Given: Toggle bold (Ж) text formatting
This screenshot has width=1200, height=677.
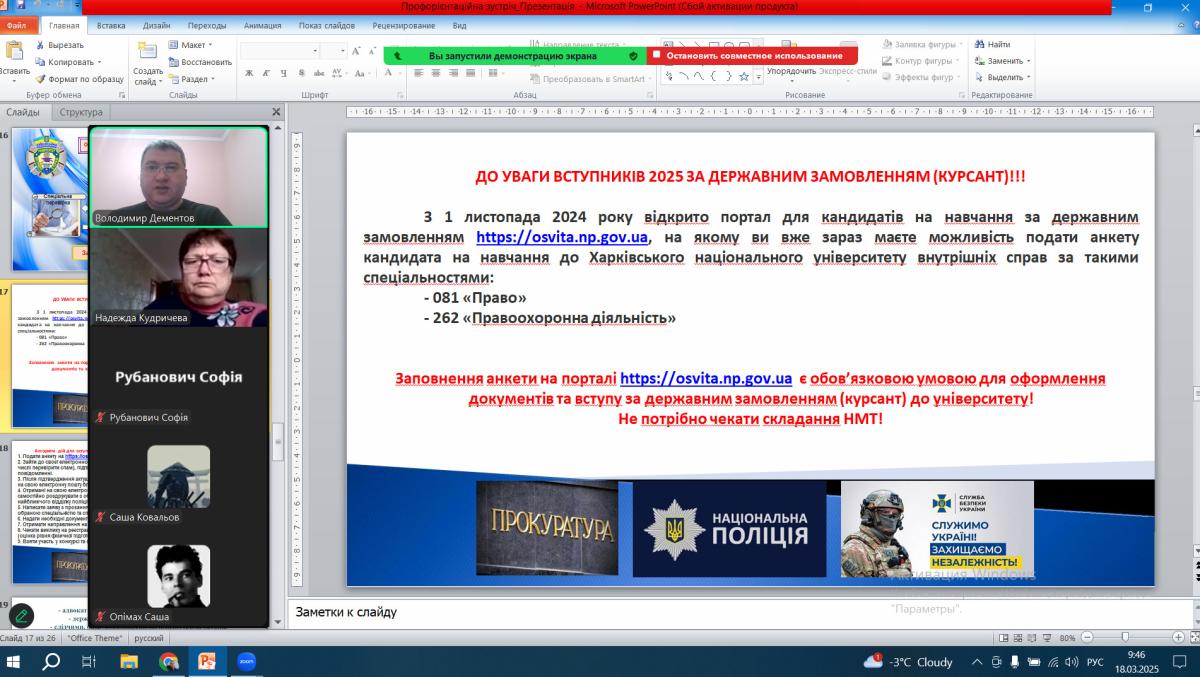Looking at the screenshot, I should point(249,73).
